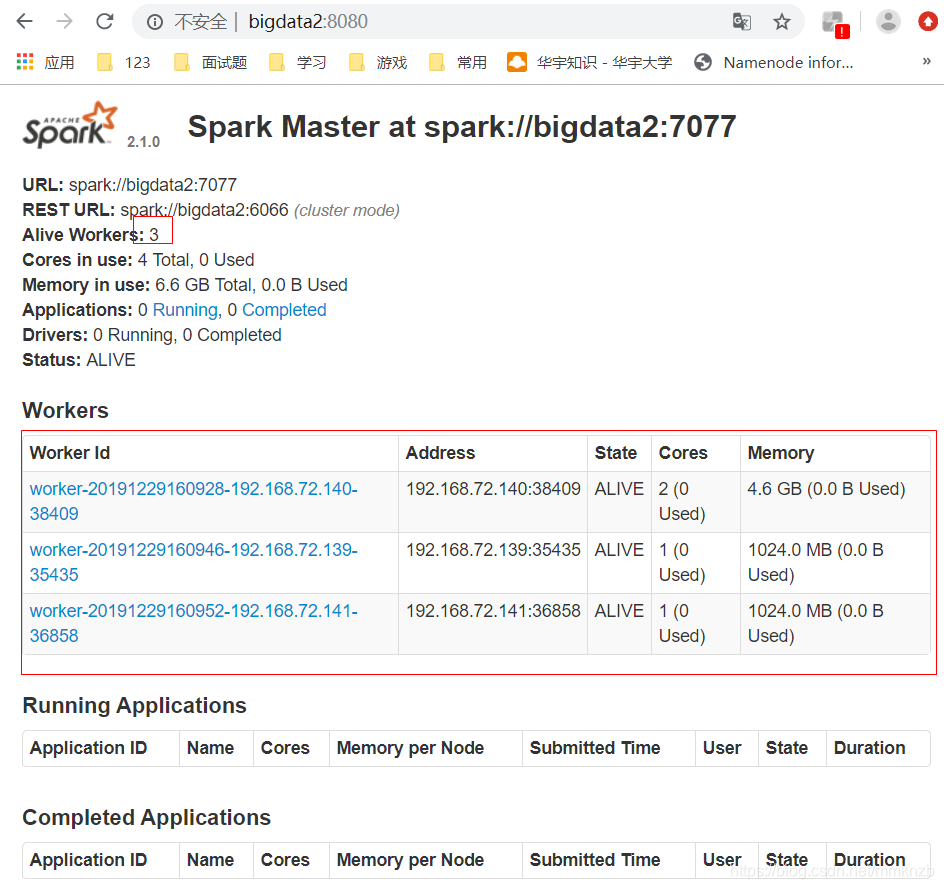Open the 学习 bookmark folder
The width and height of the screenshot is (944, 889).
pyautogui.click(x=297, y=63)
